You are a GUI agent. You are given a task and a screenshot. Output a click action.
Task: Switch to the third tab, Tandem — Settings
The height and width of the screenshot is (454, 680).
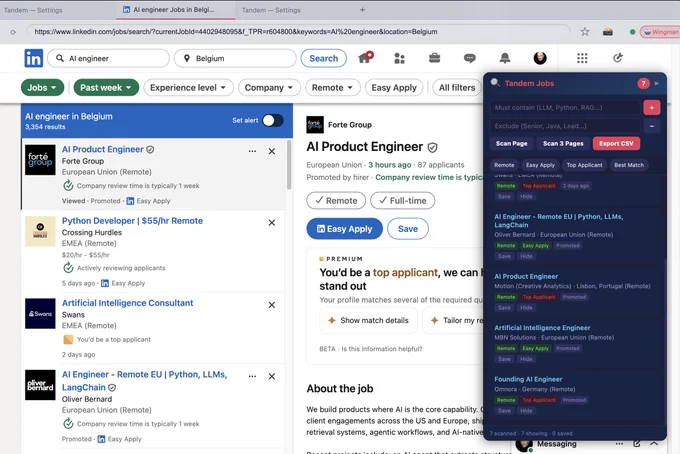(271, 10)
